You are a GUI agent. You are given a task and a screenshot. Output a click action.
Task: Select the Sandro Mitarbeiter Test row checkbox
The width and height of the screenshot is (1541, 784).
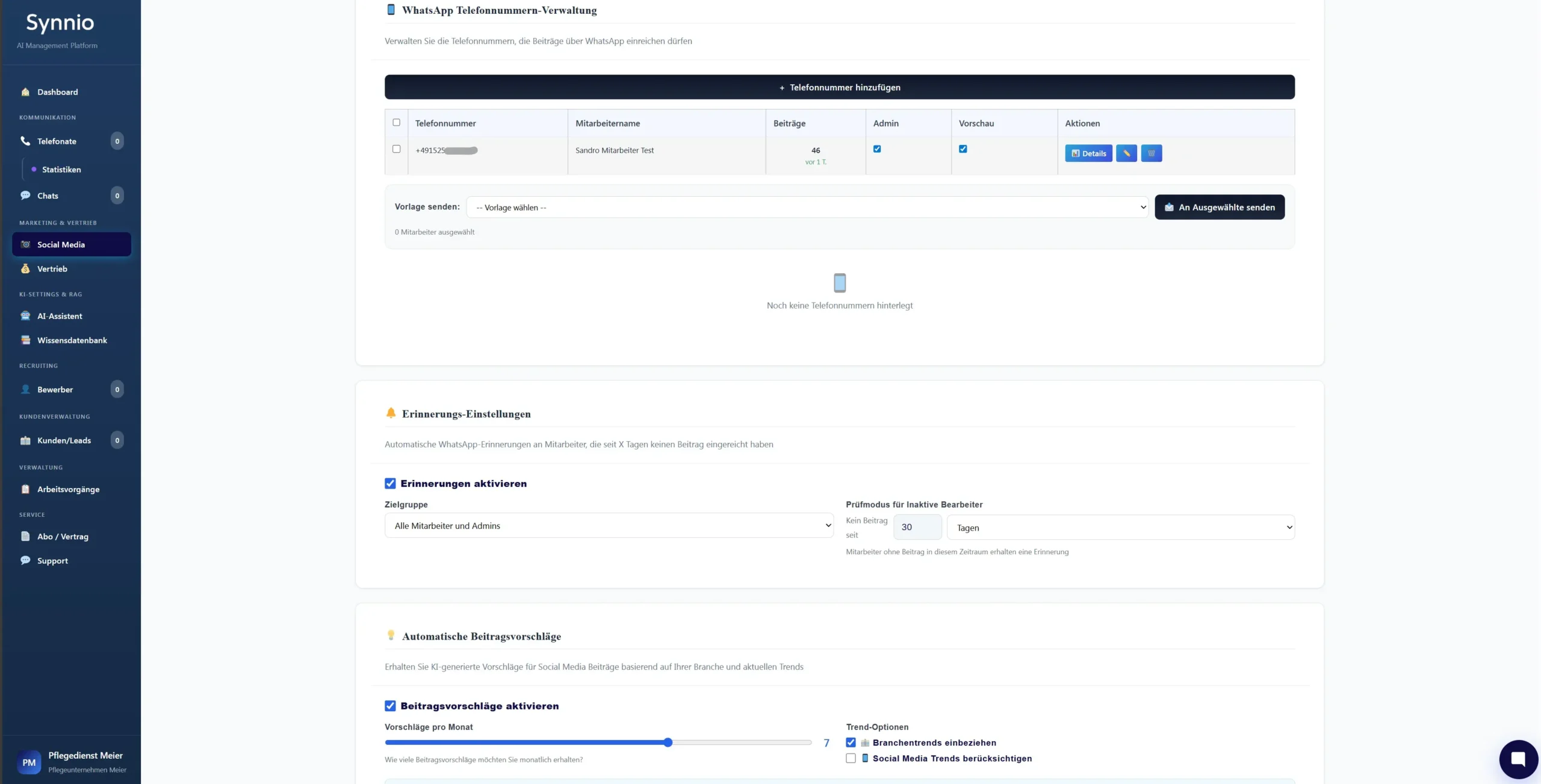[396, 149]
